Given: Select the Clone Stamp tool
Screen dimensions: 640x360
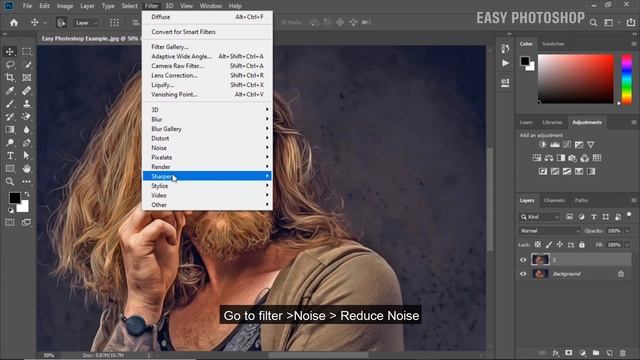Looking at the screenshot, I should (27, 104).
